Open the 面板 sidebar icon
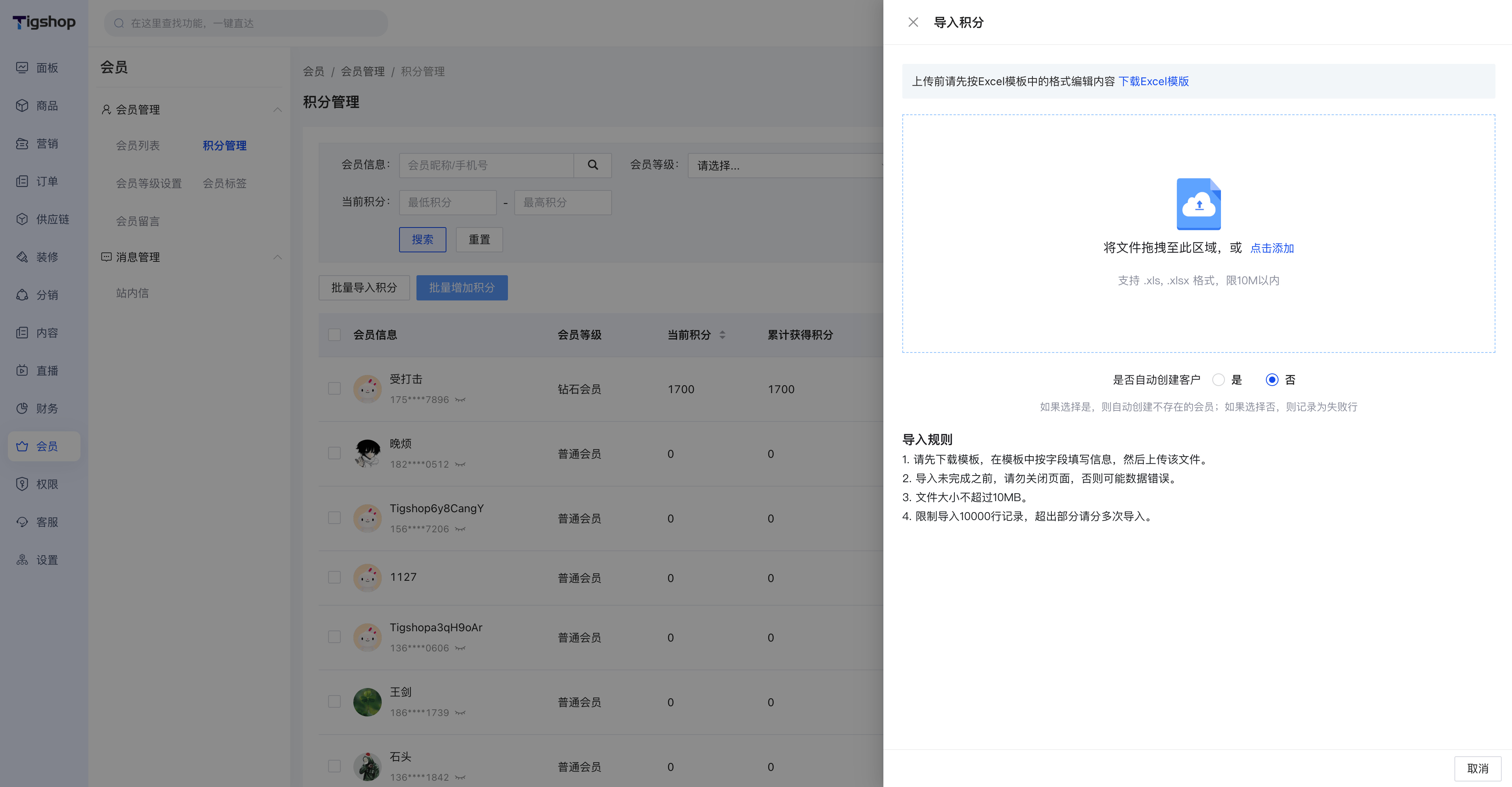The image size is (1512, 787). [22, 67]
